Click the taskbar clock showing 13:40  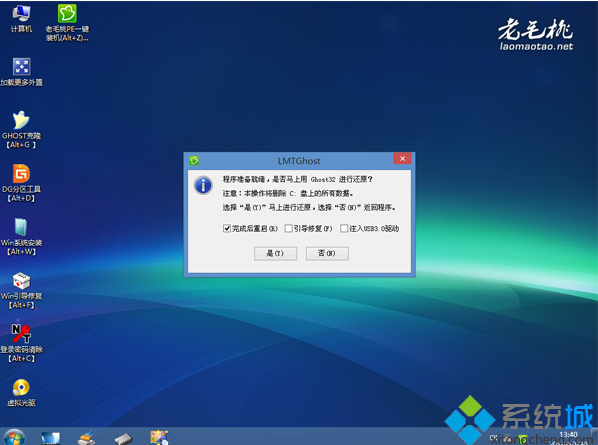click(x=568, y=434)
